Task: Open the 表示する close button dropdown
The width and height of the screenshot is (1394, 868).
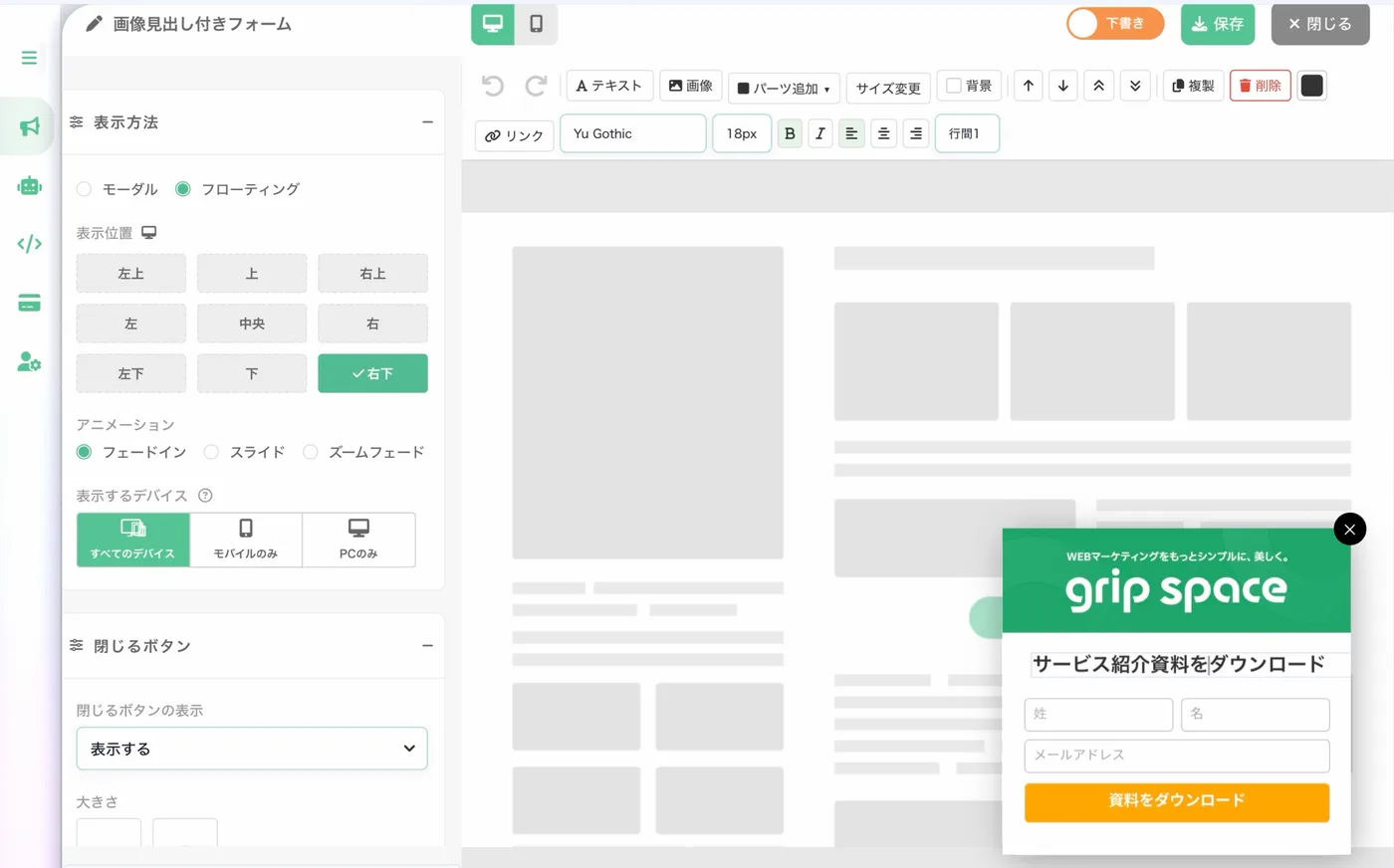Action: coord(252,749)
